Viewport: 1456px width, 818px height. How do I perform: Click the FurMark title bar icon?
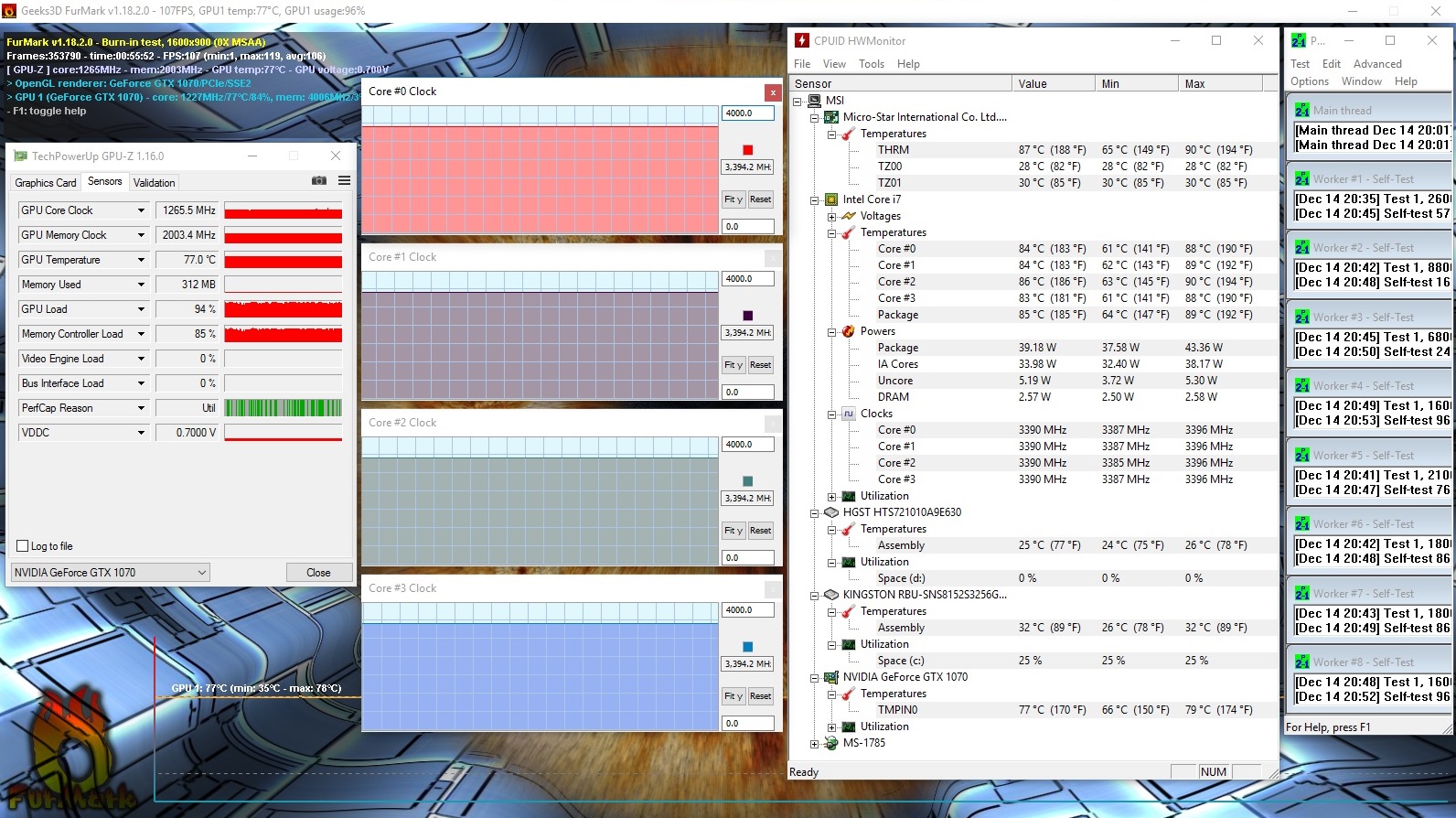pyautogui.click(x=9, y=11)
